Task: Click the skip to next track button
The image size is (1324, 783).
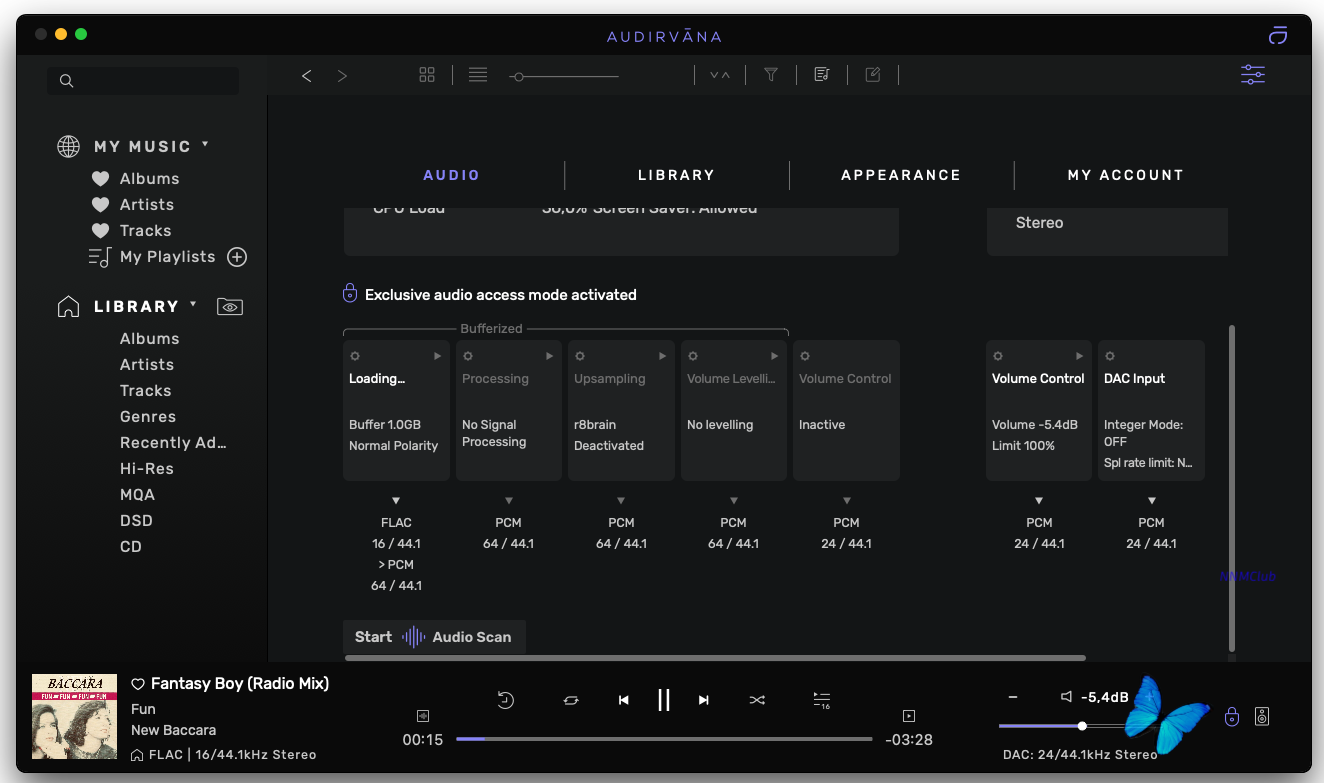Action: click(x=704, y=700)
